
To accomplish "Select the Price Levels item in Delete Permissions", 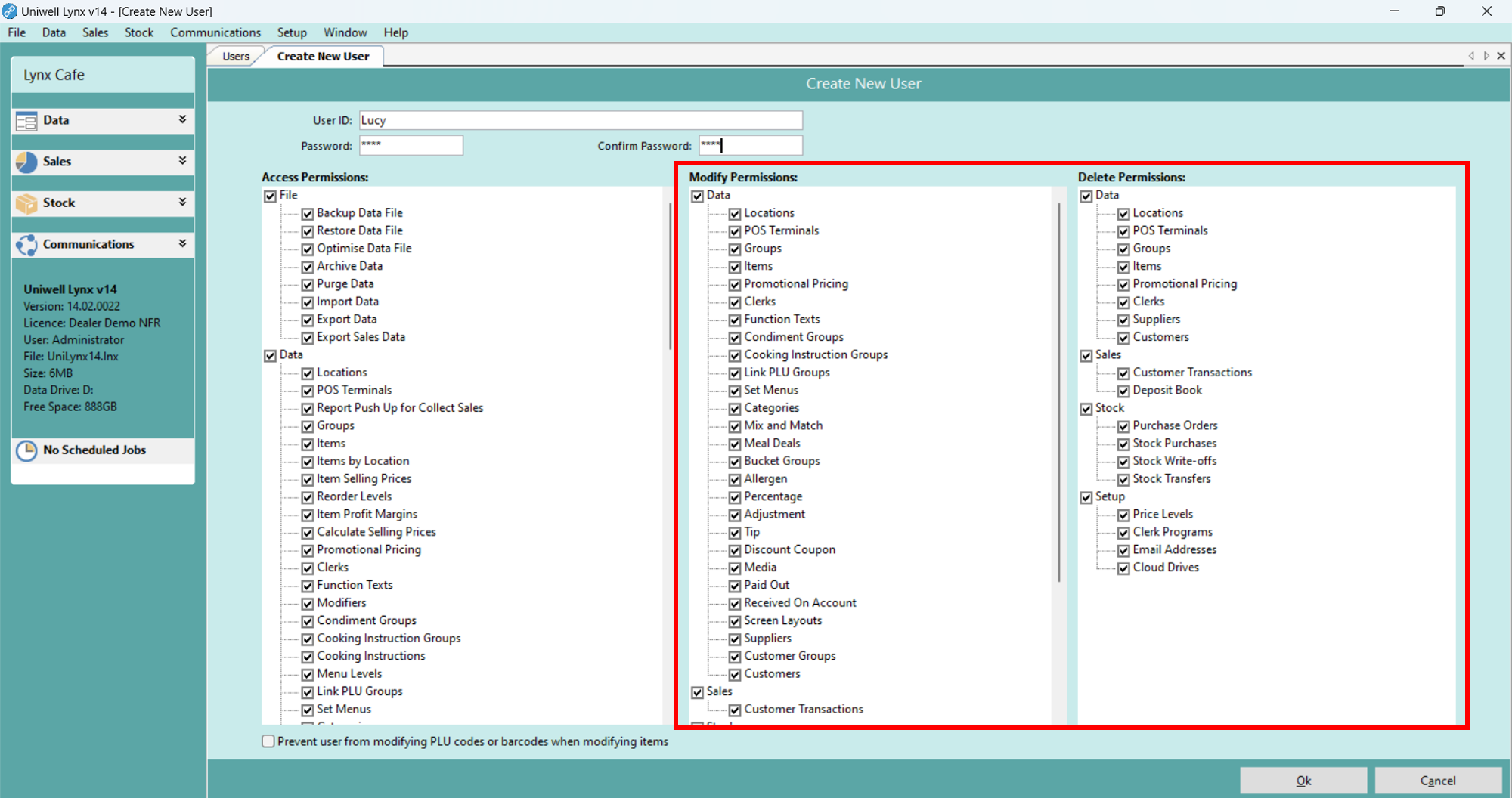I will pos(1163,514).
